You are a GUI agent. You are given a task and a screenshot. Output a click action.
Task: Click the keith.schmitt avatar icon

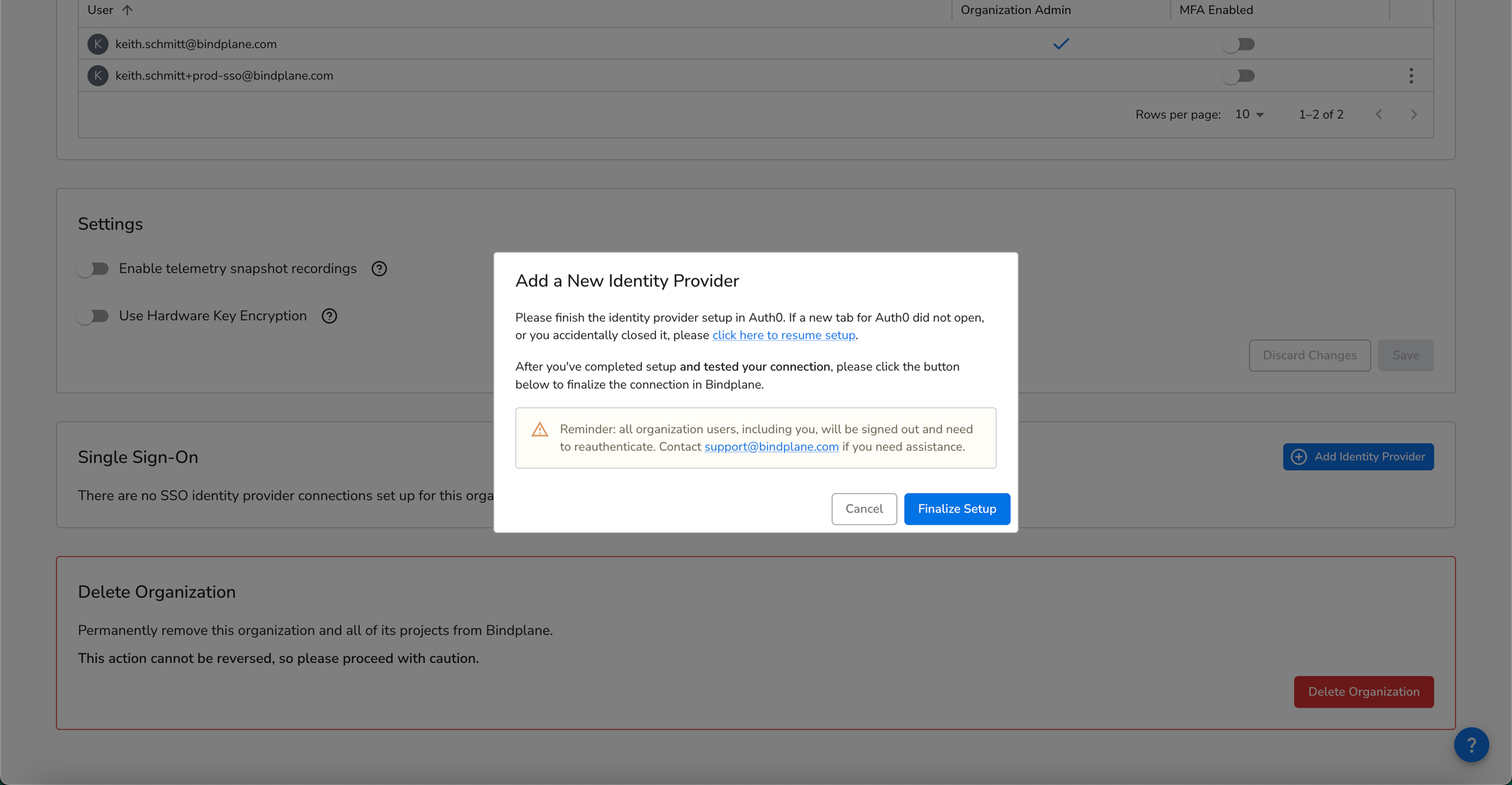(x=98, y=44)
